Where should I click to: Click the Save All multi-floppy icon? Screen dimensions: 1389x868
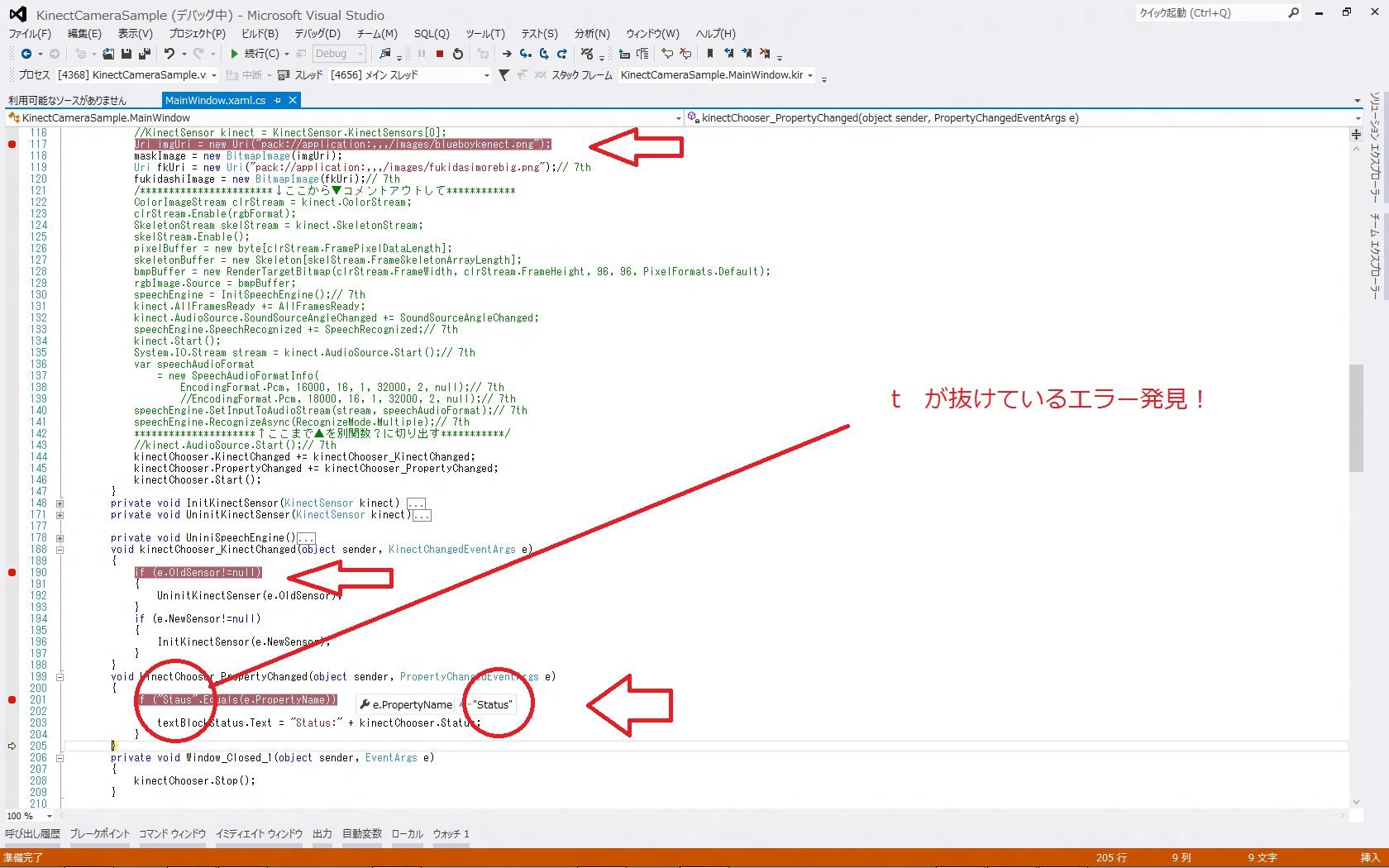[x=145, y=54]
